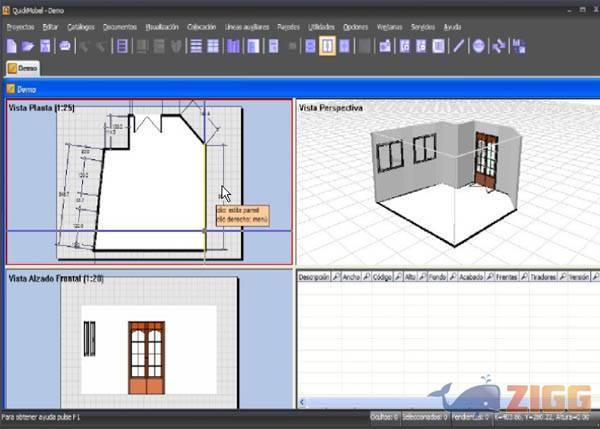This screenshot has height=429, width=600.
Task: Open the Ayuda menu
Action: (452, 27)
